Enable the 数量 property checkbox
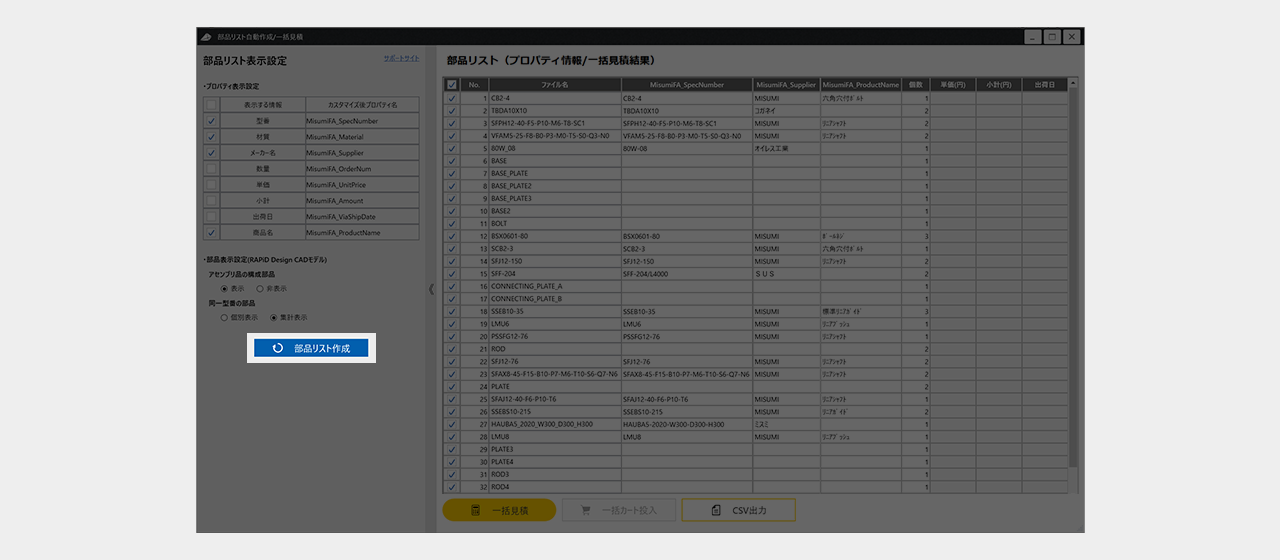 pyautogui.click(x=211, y=169)
